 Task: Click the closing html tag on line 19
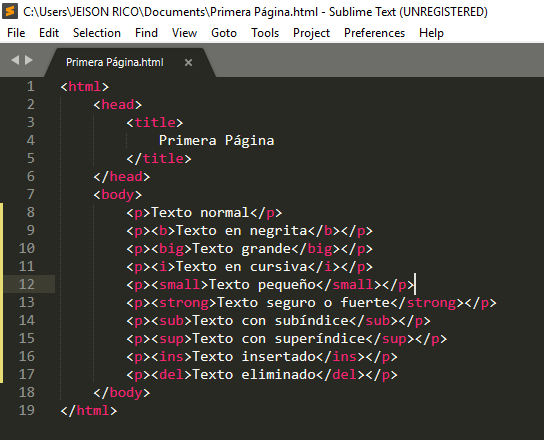coord(89,411)
